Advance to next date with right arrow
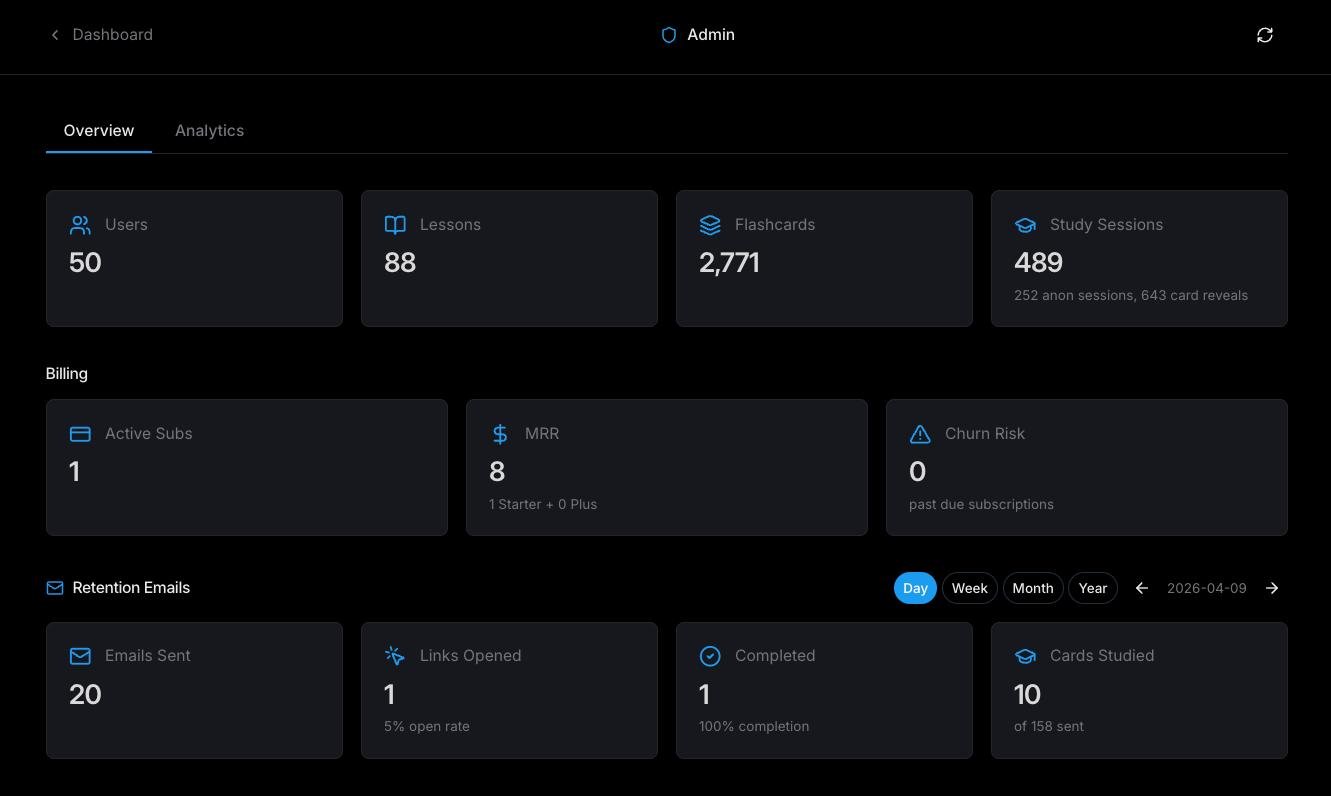Screen dimensions: 1331x796 coord(1272,588)
